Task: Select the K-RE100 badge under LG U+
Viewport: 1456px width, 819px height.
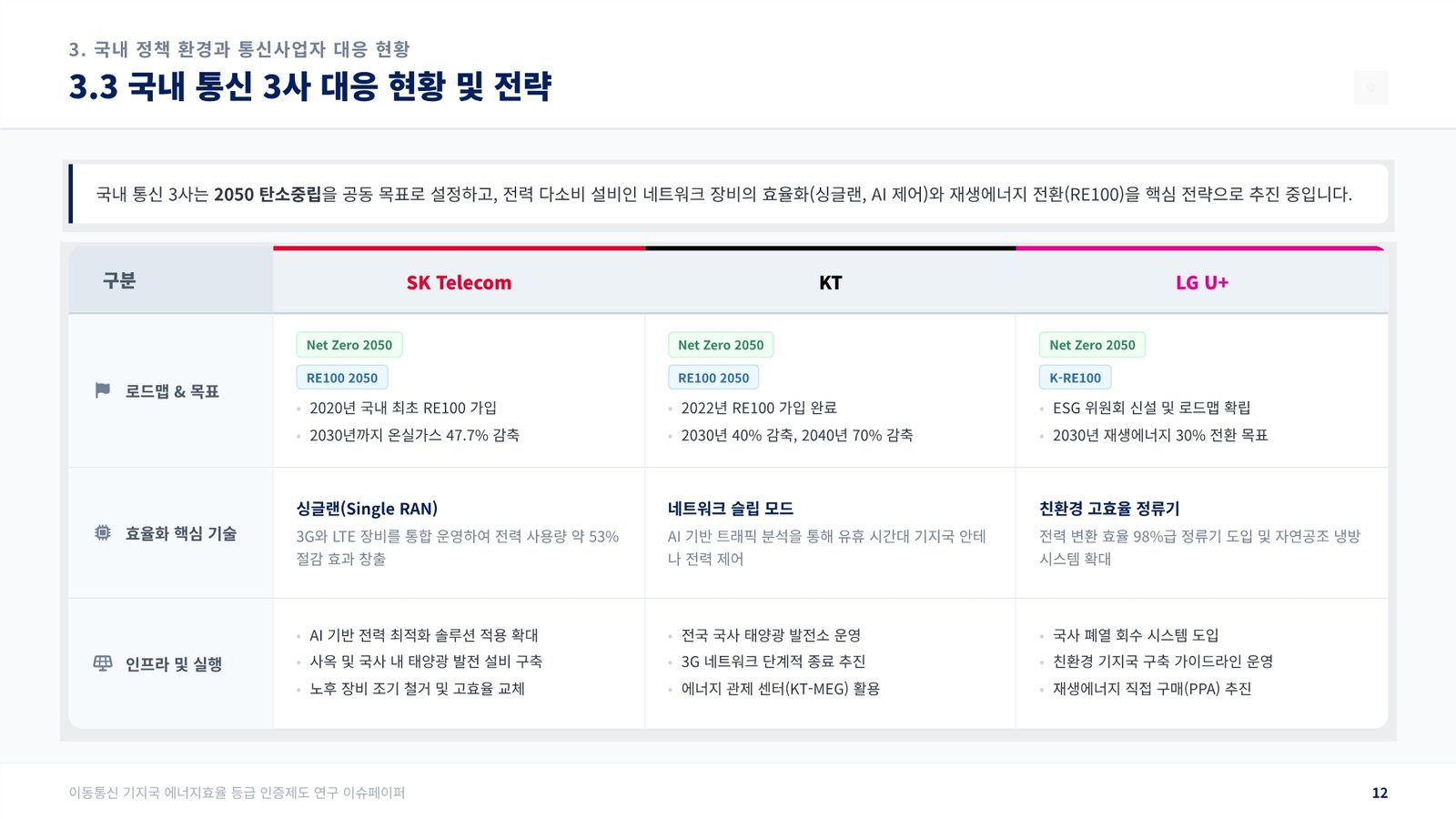Action: [1075, 378]
